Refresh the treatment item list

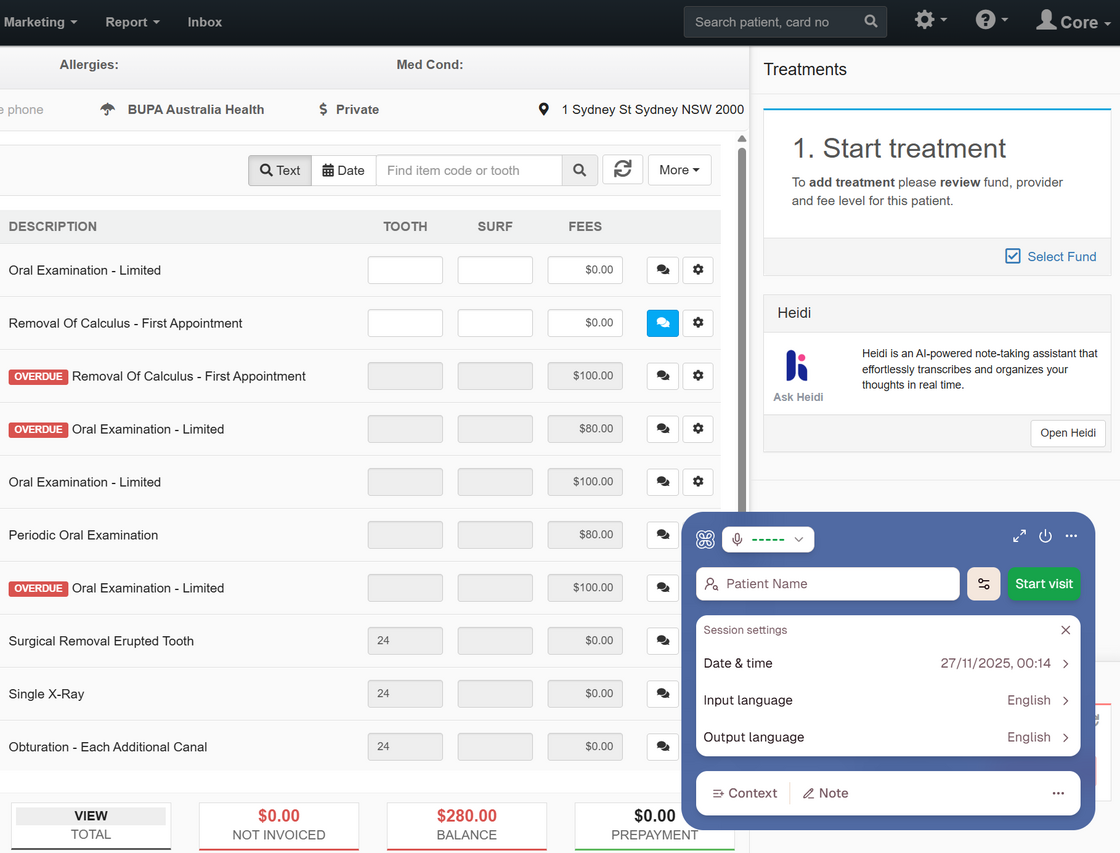[x=622, y=169]
